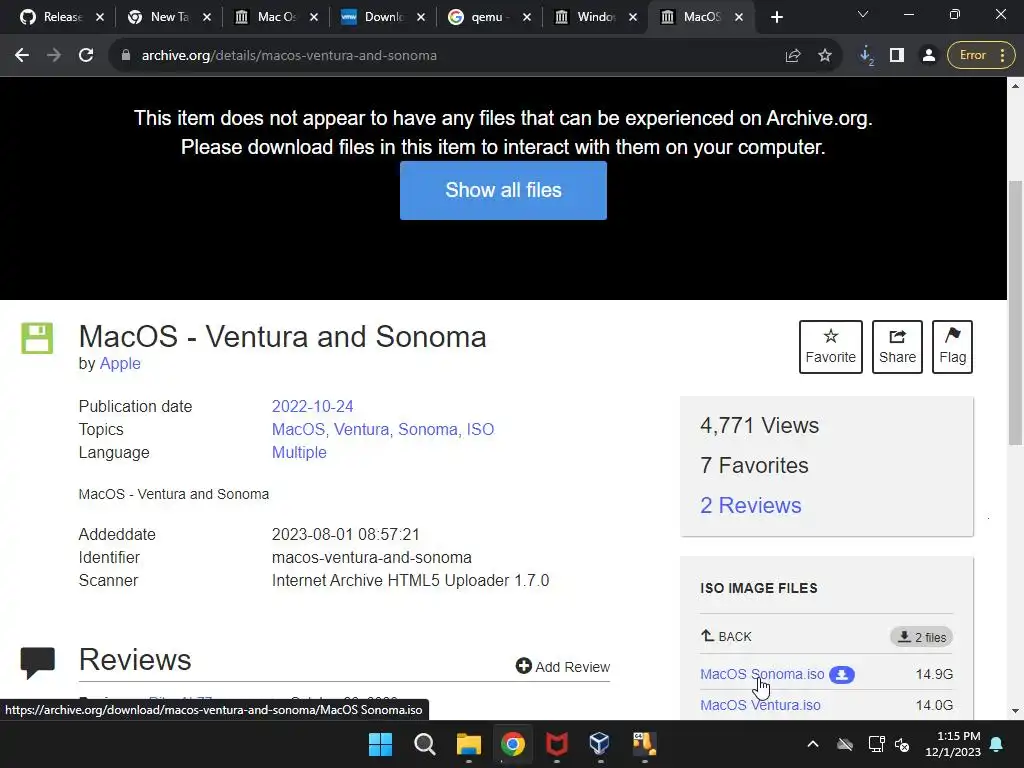Open taskbar Search
1024x768 pixels.
(x=424, y=744)
